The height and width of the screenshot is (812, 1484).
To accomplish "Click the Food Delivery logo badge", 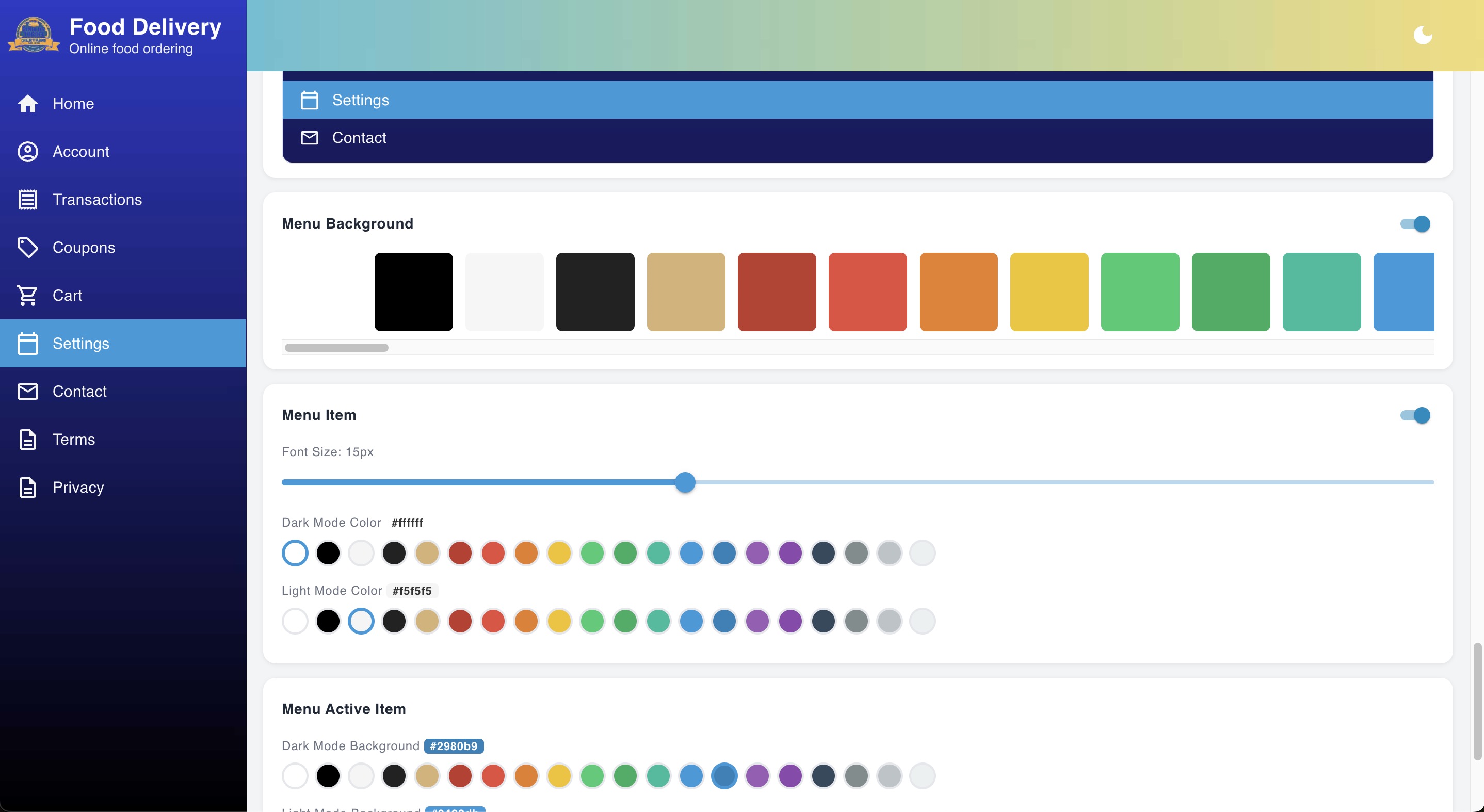I will tap(34, 35).
